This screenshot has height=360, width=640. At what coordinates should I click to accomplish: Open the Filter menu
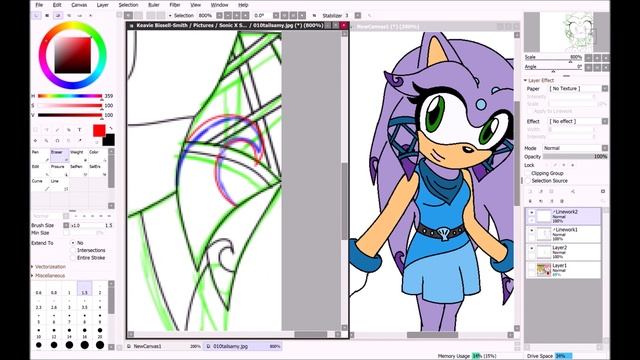[174, 5]
